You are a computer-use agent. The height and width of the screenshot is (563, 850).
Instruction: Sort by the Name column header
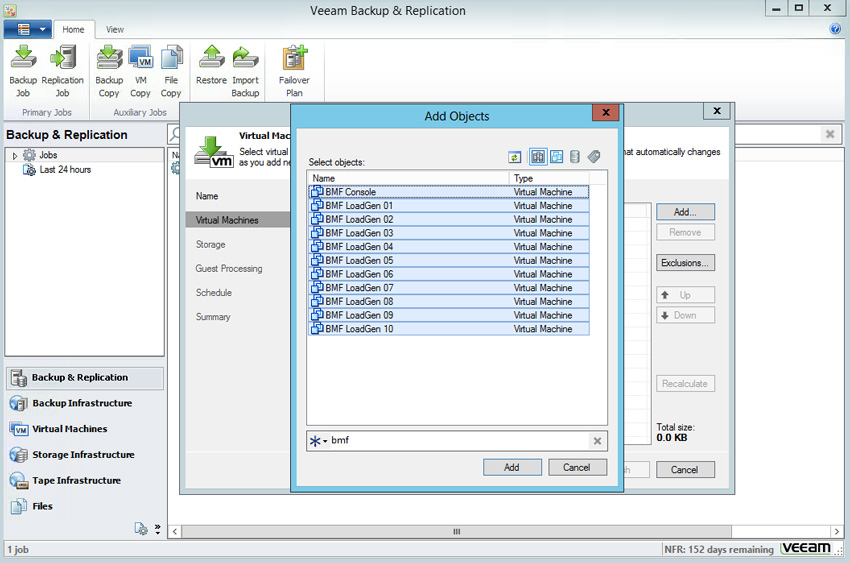[x=409, y=178]
